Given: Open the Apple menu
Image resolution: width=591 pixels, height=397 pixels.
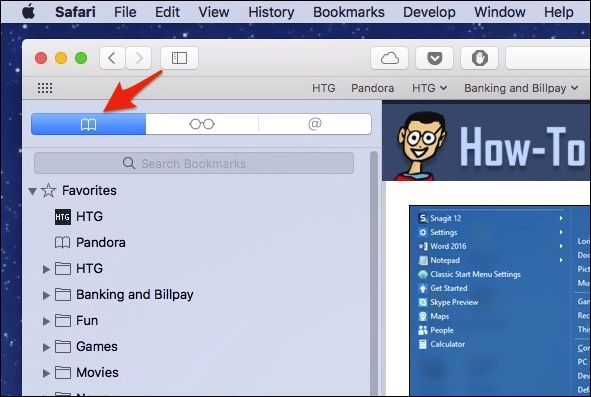Looking at the screenshot, I should click(x=29, y=12).
